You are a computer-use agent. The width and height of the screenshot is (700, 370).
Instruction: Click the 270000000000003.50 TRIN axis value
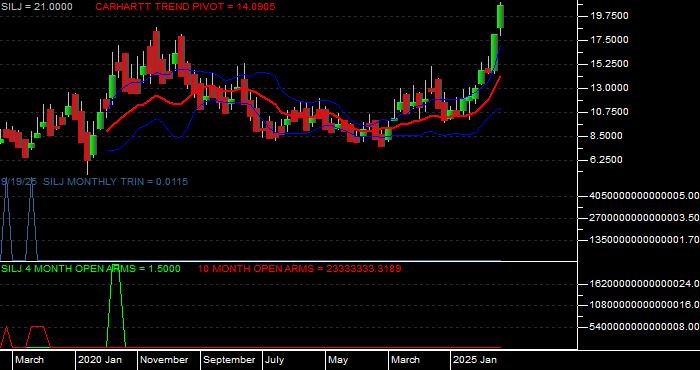pos(645,218)
